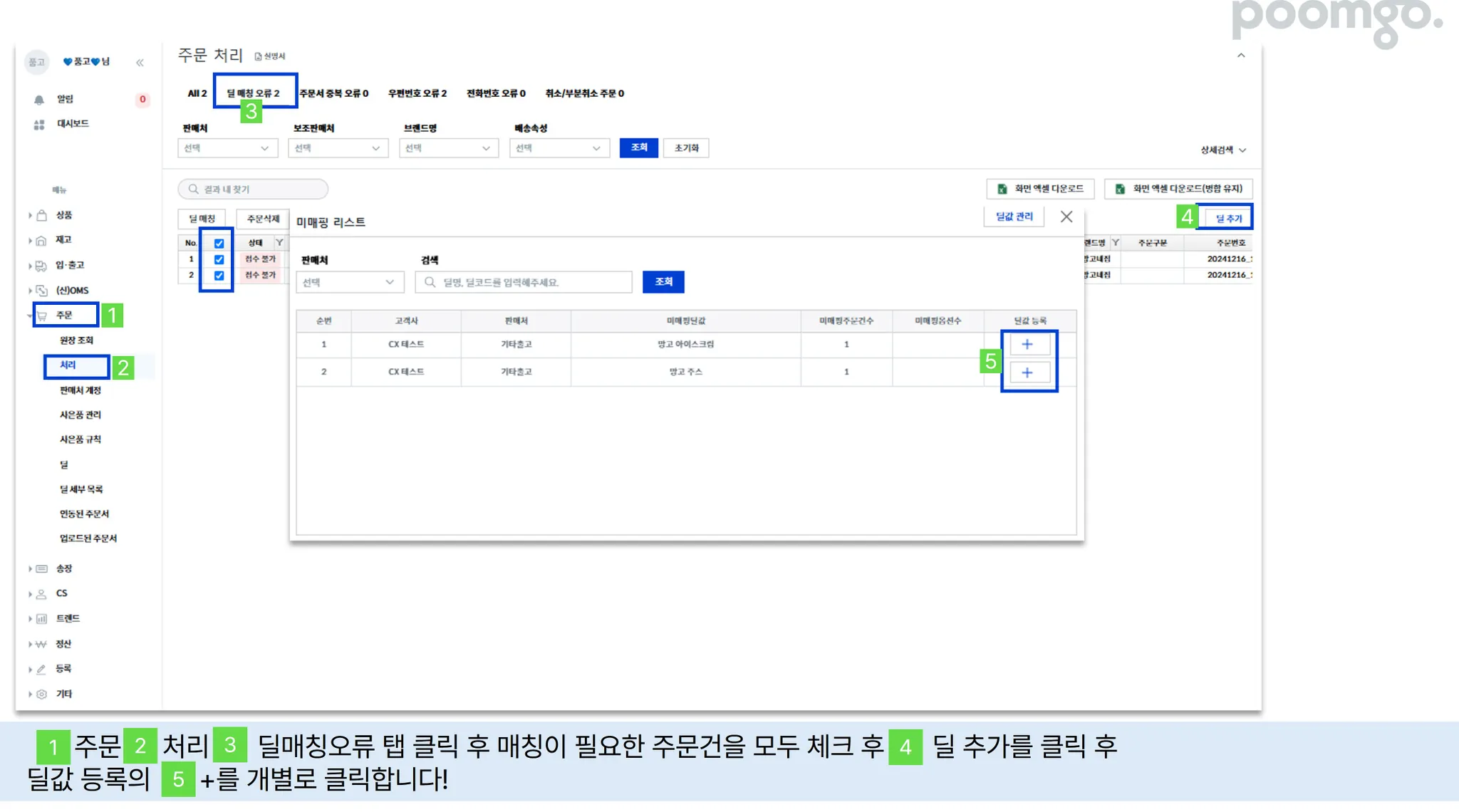Click the 설명서 document icon by the title
The image size is (1459, 812).
tap(259, 56)
